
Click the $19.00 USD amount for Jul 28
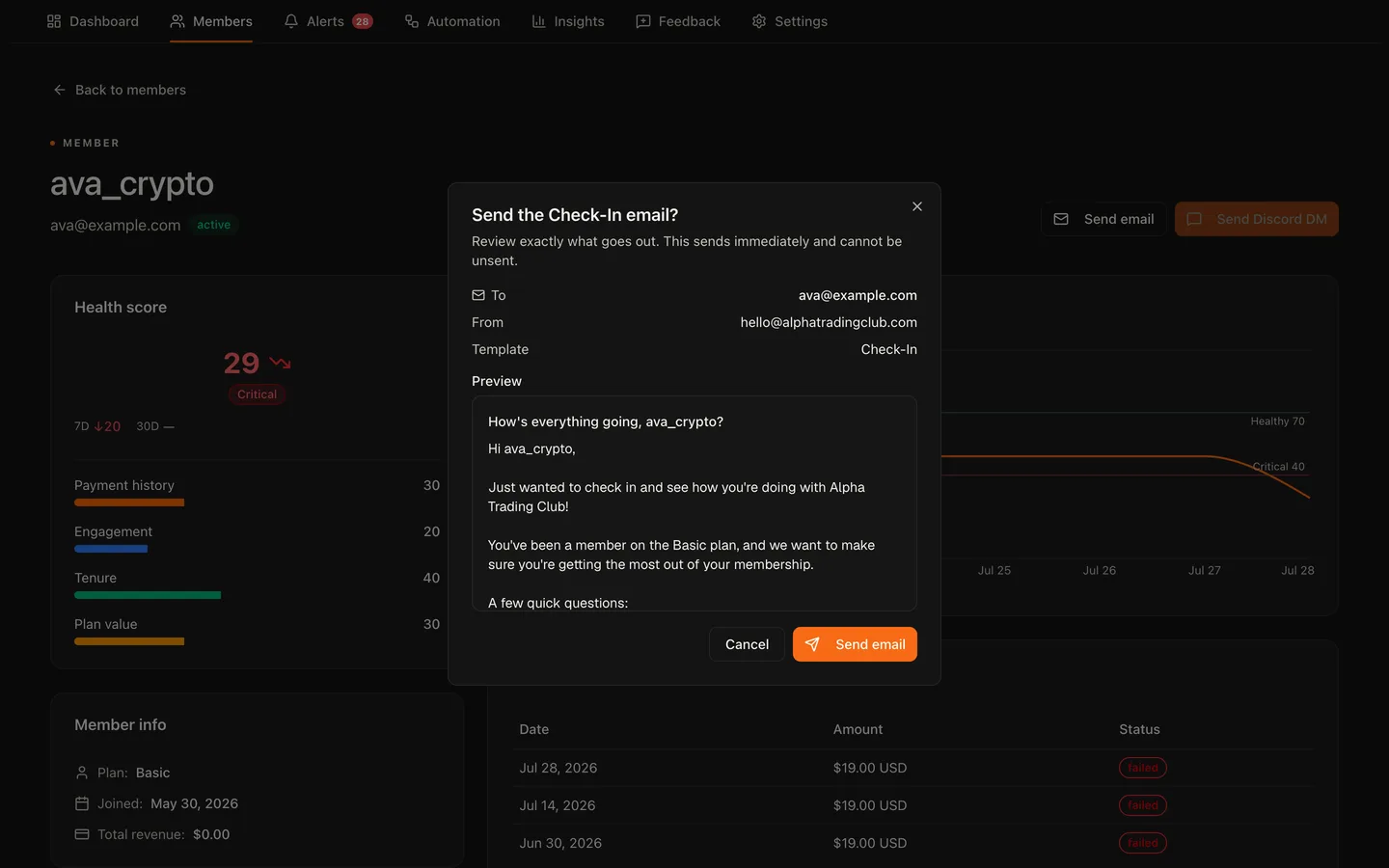pyautogui.click(x=870, y=768)
